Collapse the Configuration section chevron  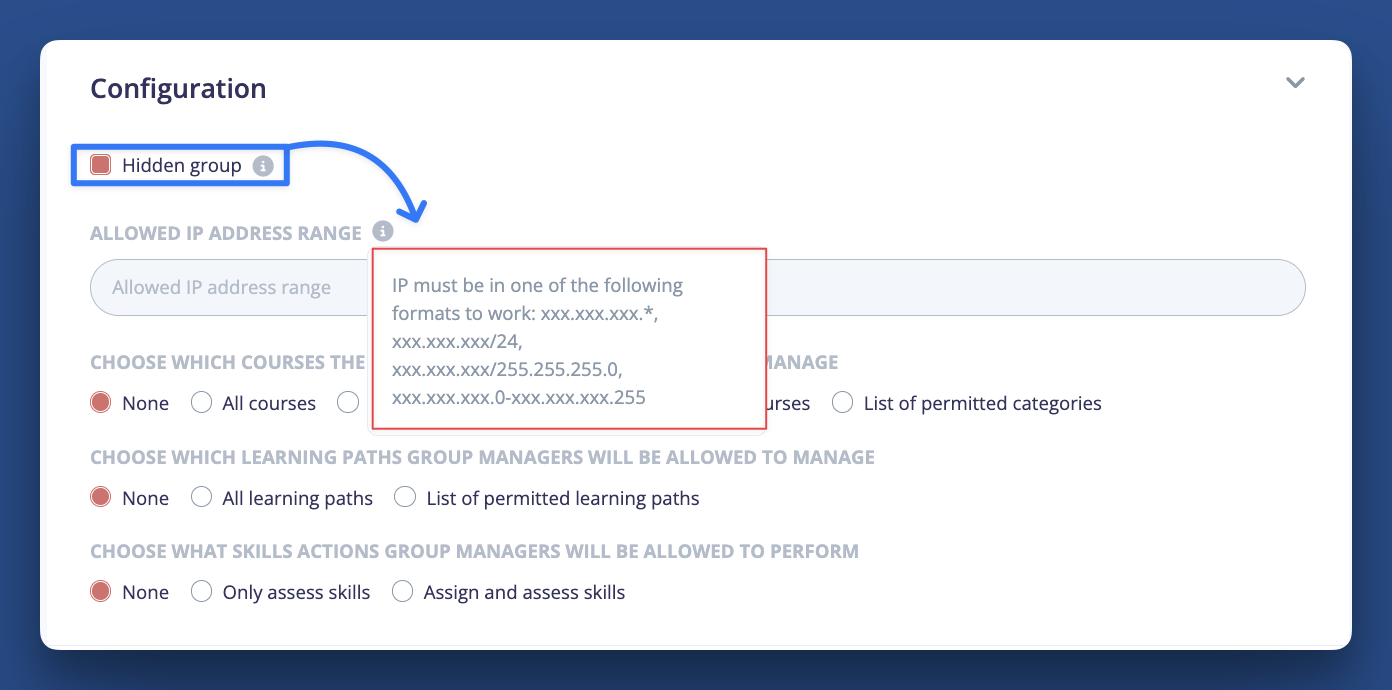pyautogui.click(x=1295, y=83)
